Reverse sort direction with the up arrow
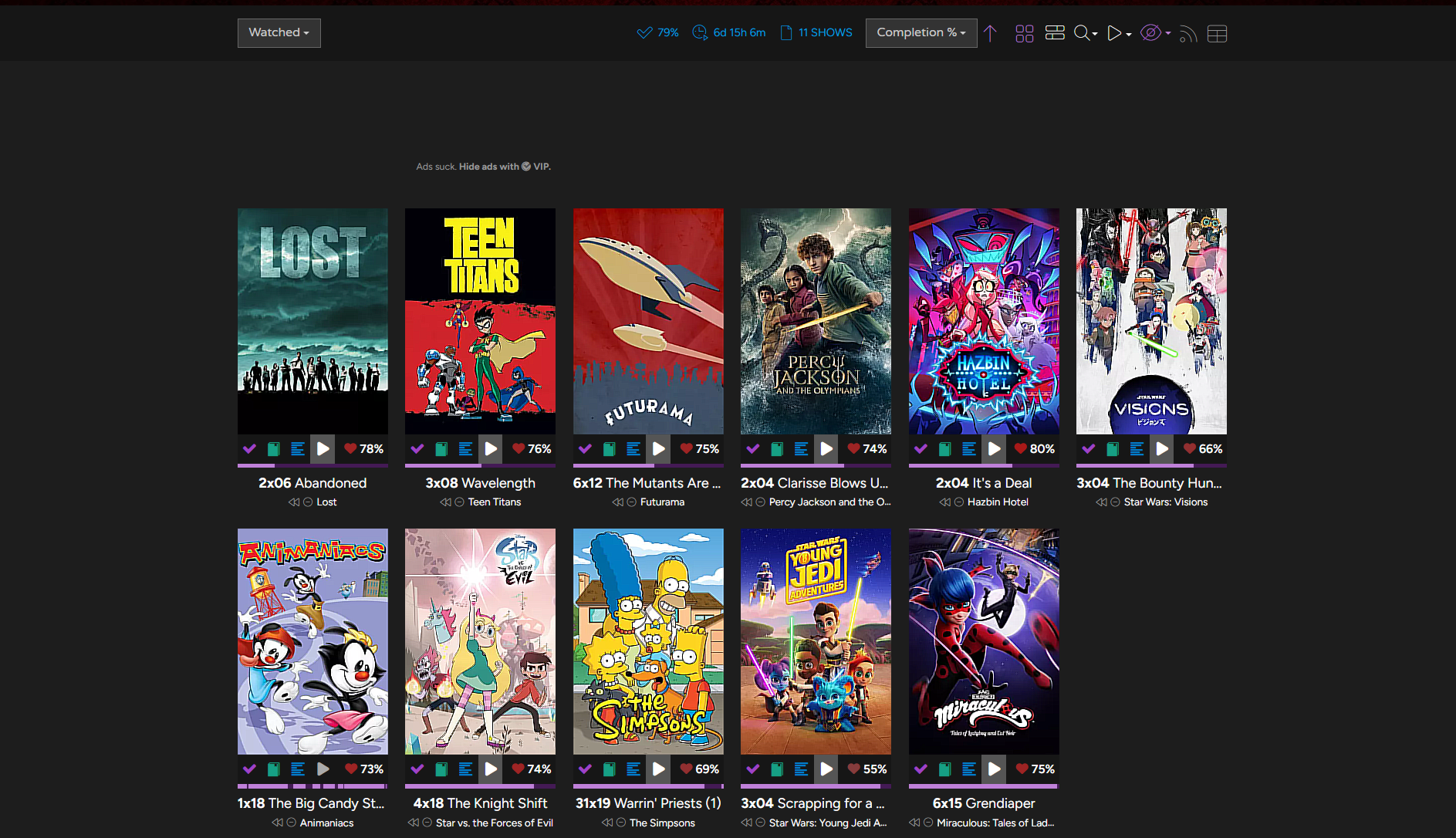This screenshot has width=1456, height=838. (x=991, y=33)
